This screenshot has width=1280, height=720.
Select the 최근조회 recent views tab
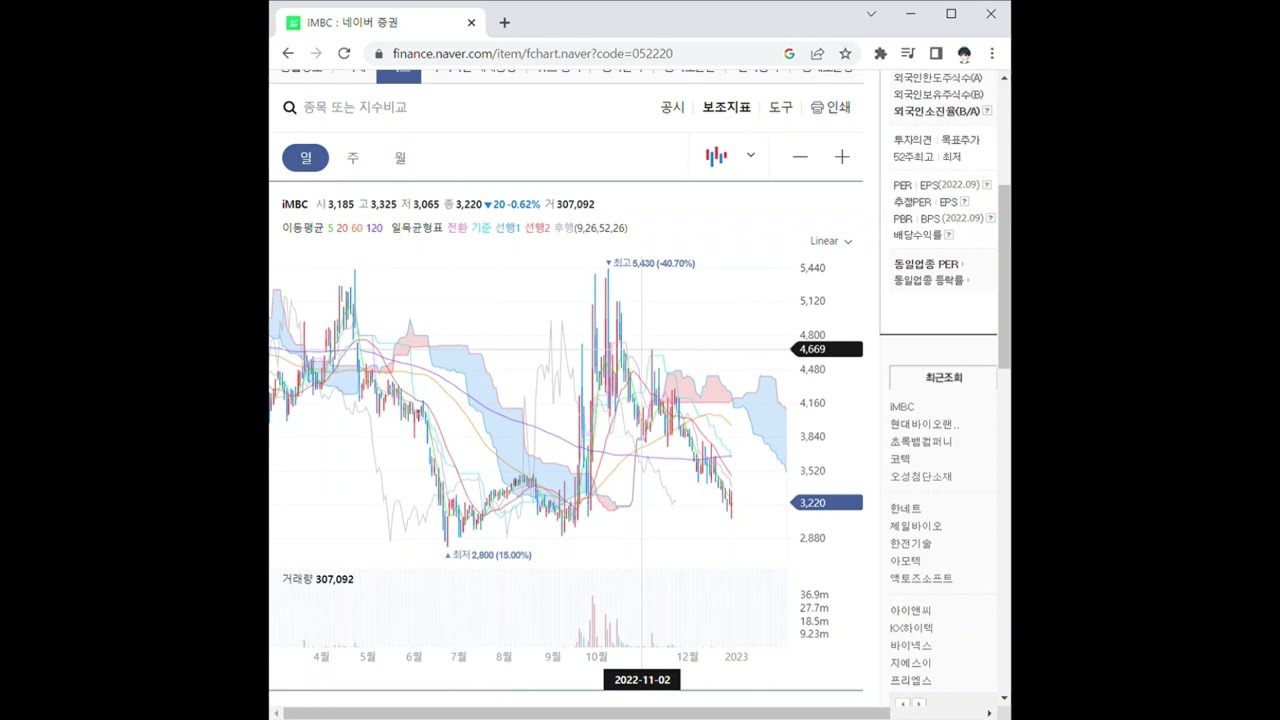tap(943, 377)
